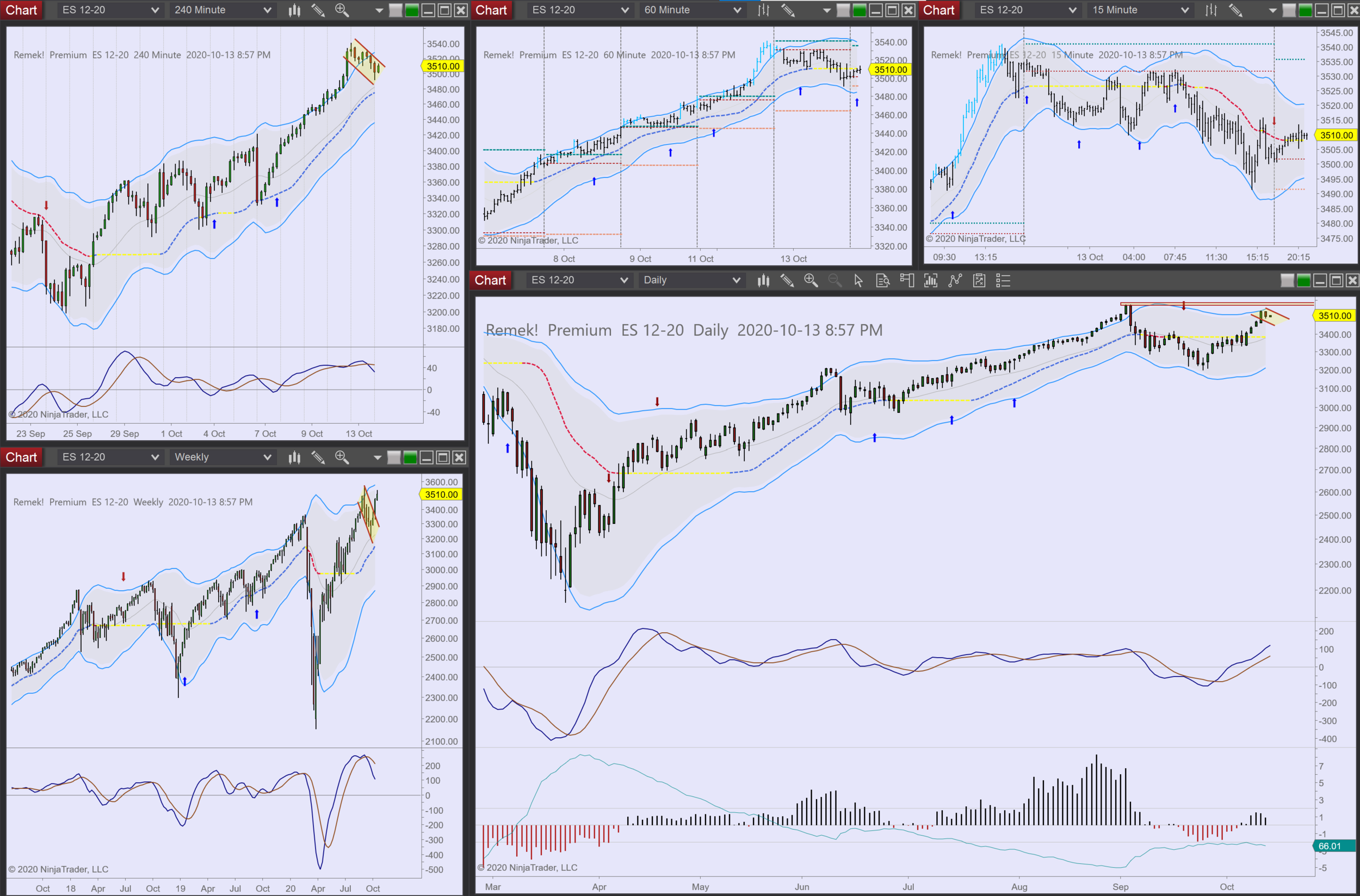Select drawing tools pencil in Daily chart
The image size is (1360, 896).
(x=787, y=281)
